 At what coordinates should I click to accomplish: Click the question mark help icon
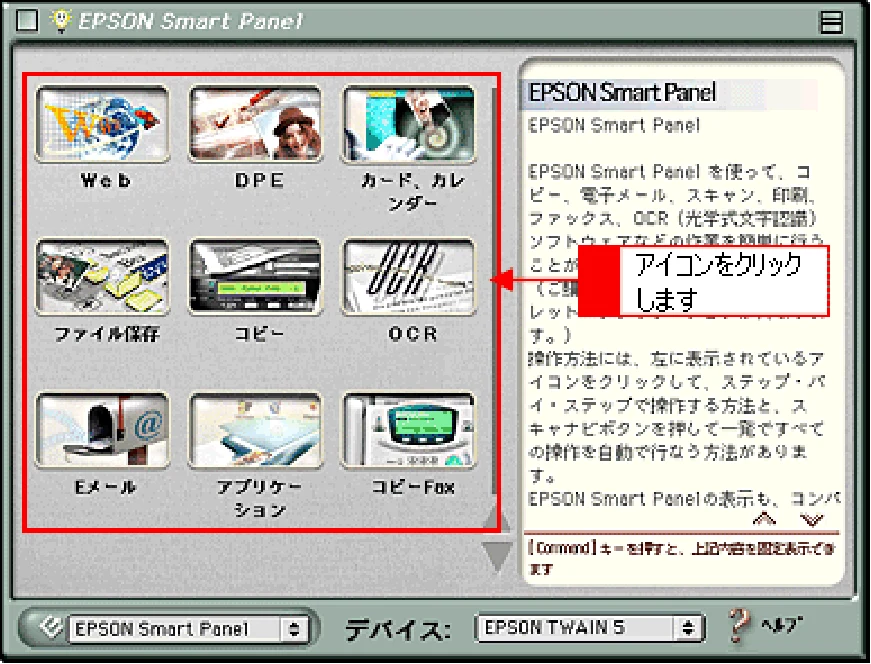click(x=740, y=625)
